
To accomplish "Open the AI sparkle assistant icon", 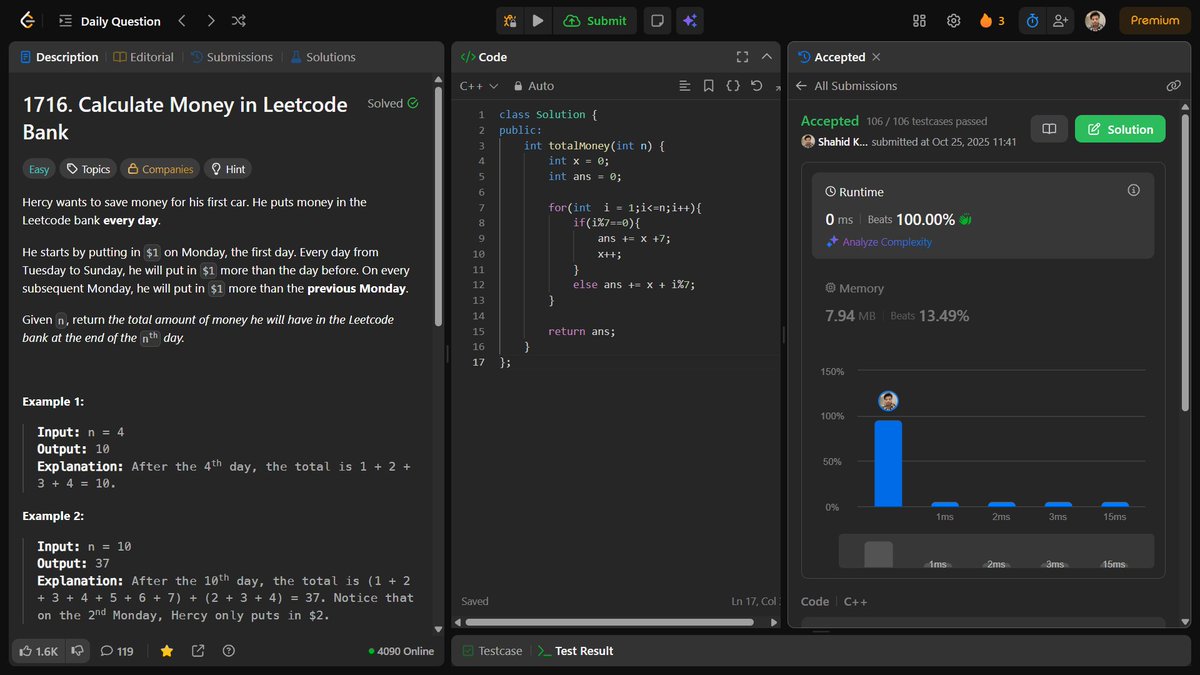I will (x=688, y=20).
